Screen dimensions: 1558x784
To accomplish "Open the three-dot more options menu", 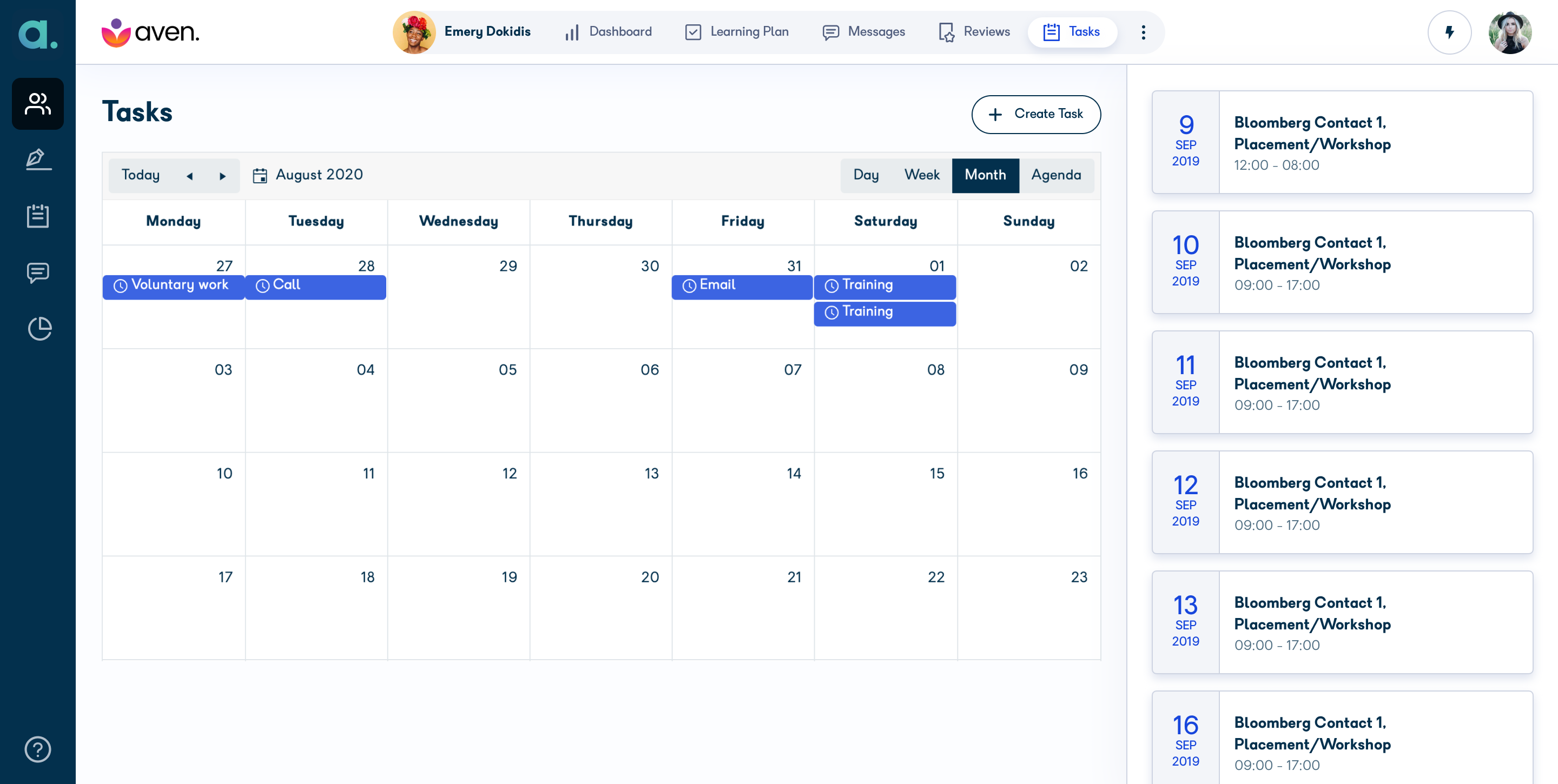I will tap(1143, 32).
